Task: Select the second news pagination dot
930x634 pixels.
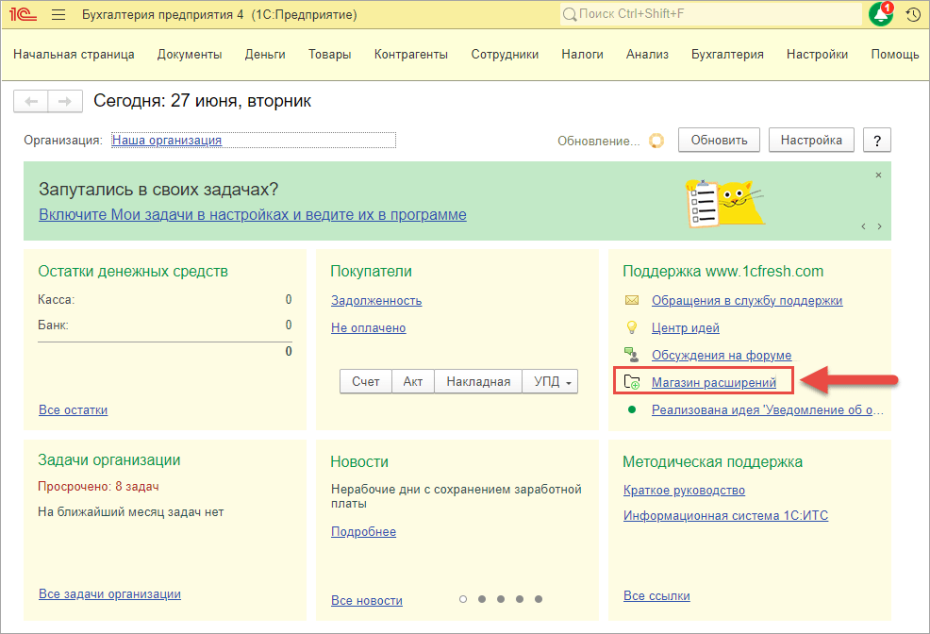Action: point(482,599)
